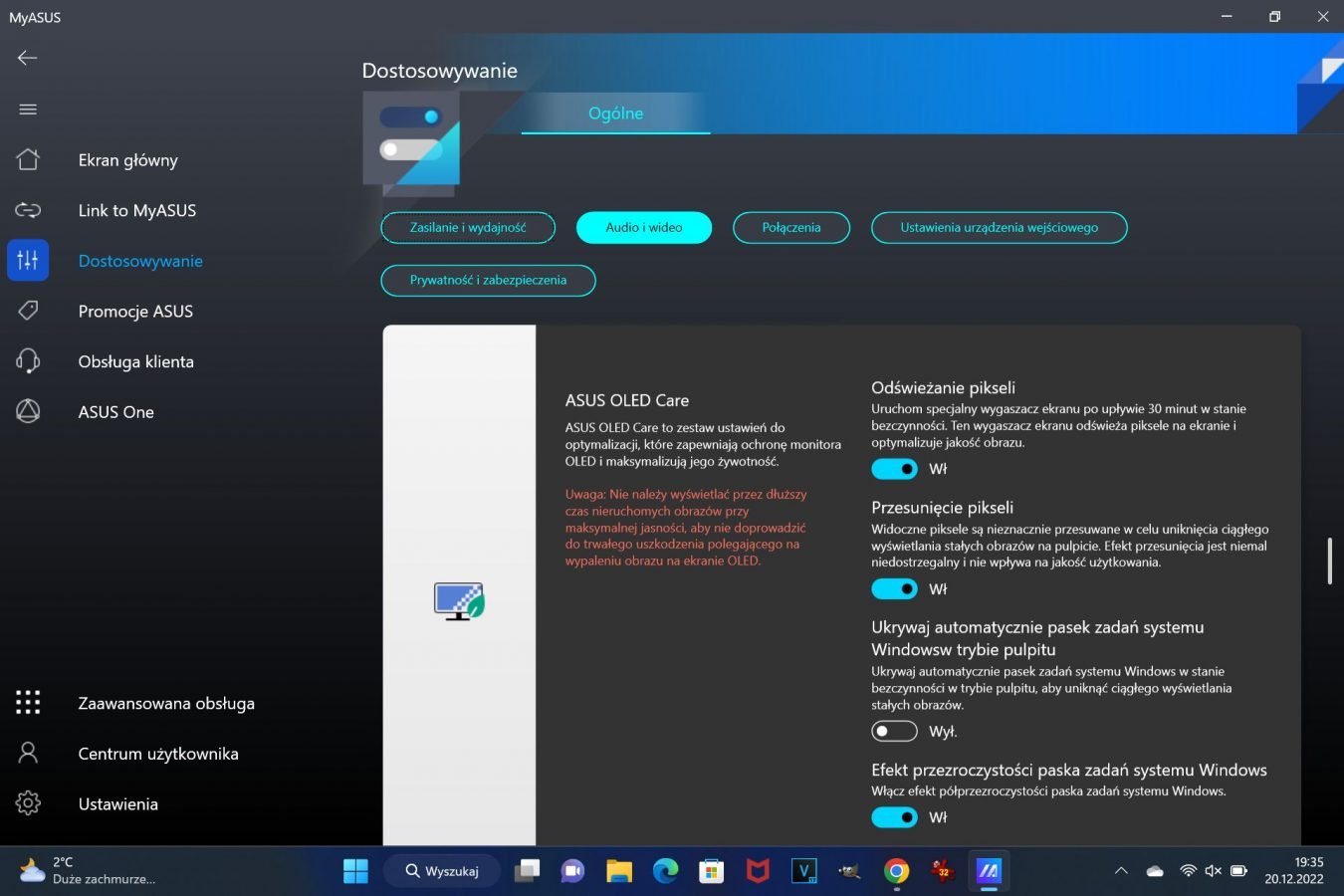Image resolution: width=1344 pixels, height=896 pixels.
Task: Open Ustawienia urządzenia wejściowego section
Action: 999,228
